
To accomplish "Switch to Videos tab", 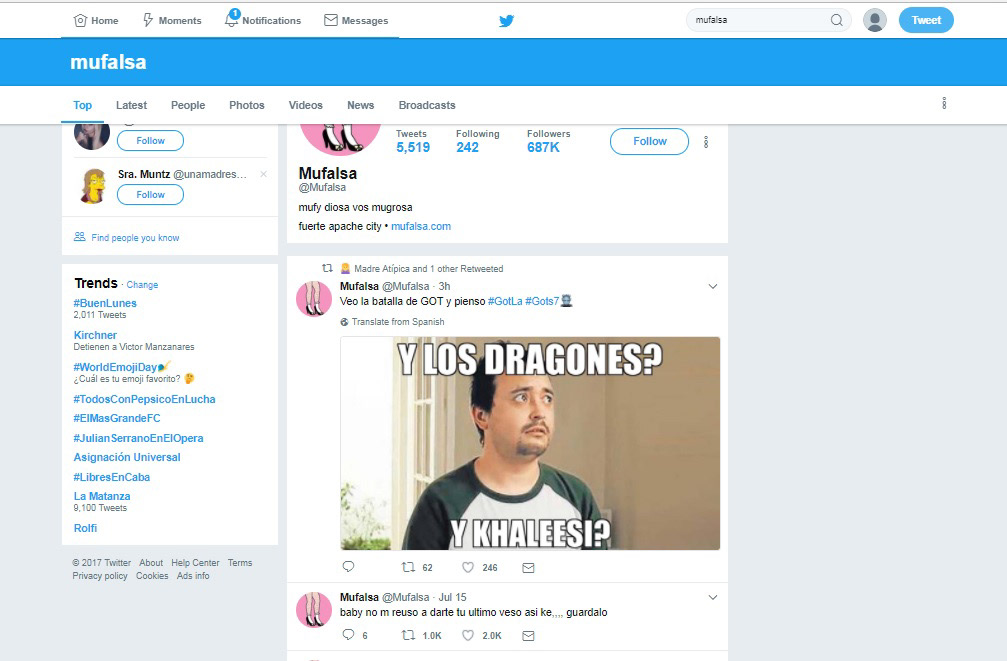I will click(305, 105).
